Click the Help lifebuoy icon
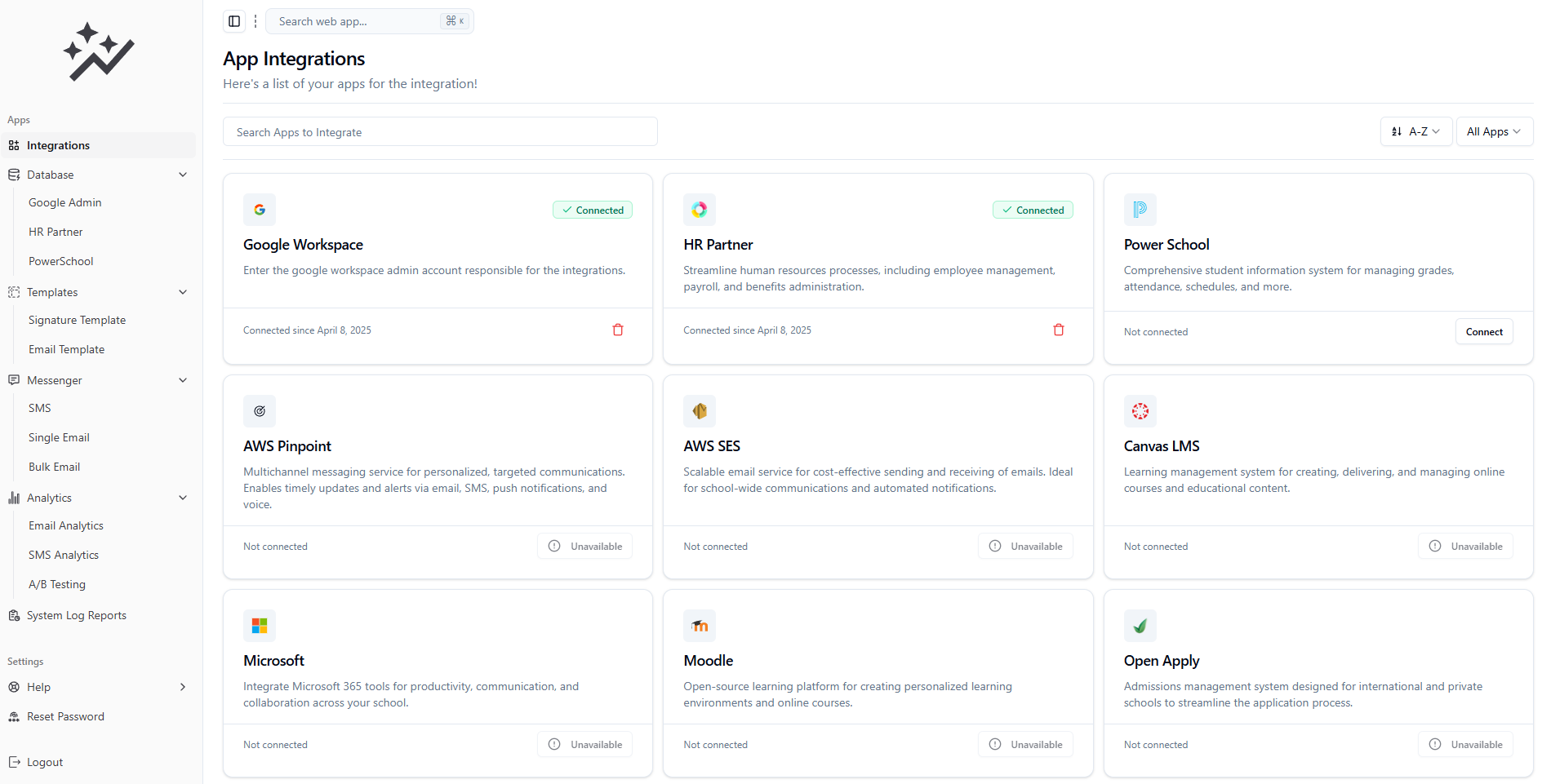 point(14,687)
